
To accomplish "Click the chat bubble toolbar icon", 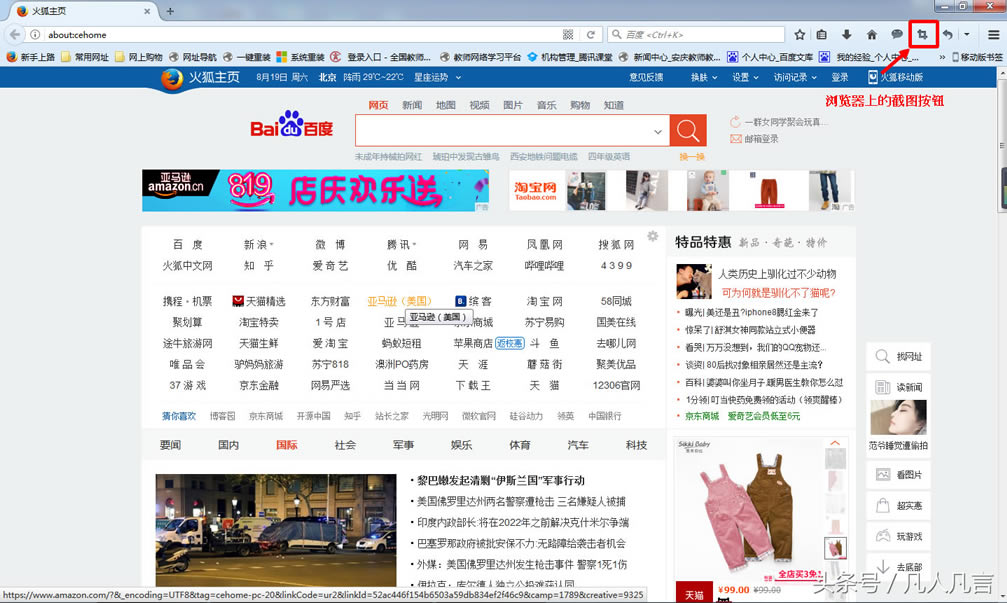I will tap(897, 34).
